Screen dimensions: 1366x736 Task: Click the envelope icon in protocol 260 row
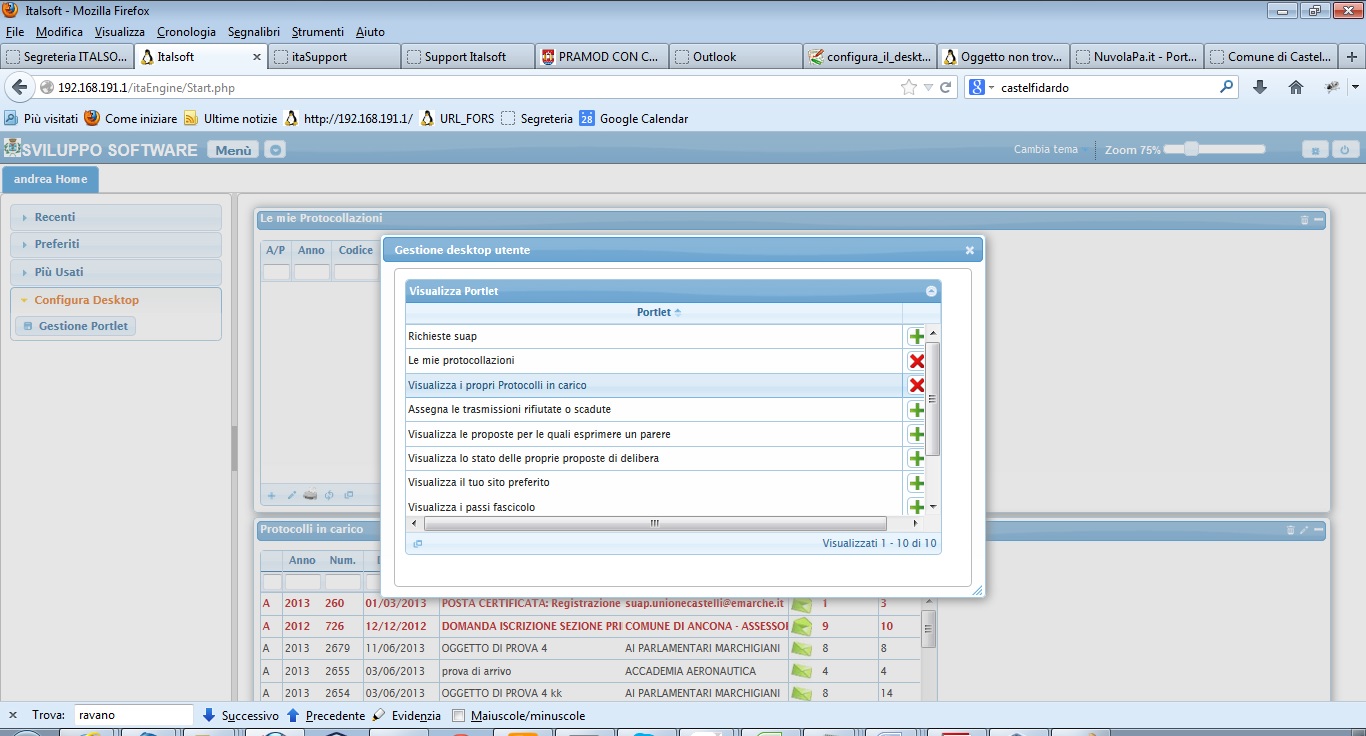tap(801, 604)
